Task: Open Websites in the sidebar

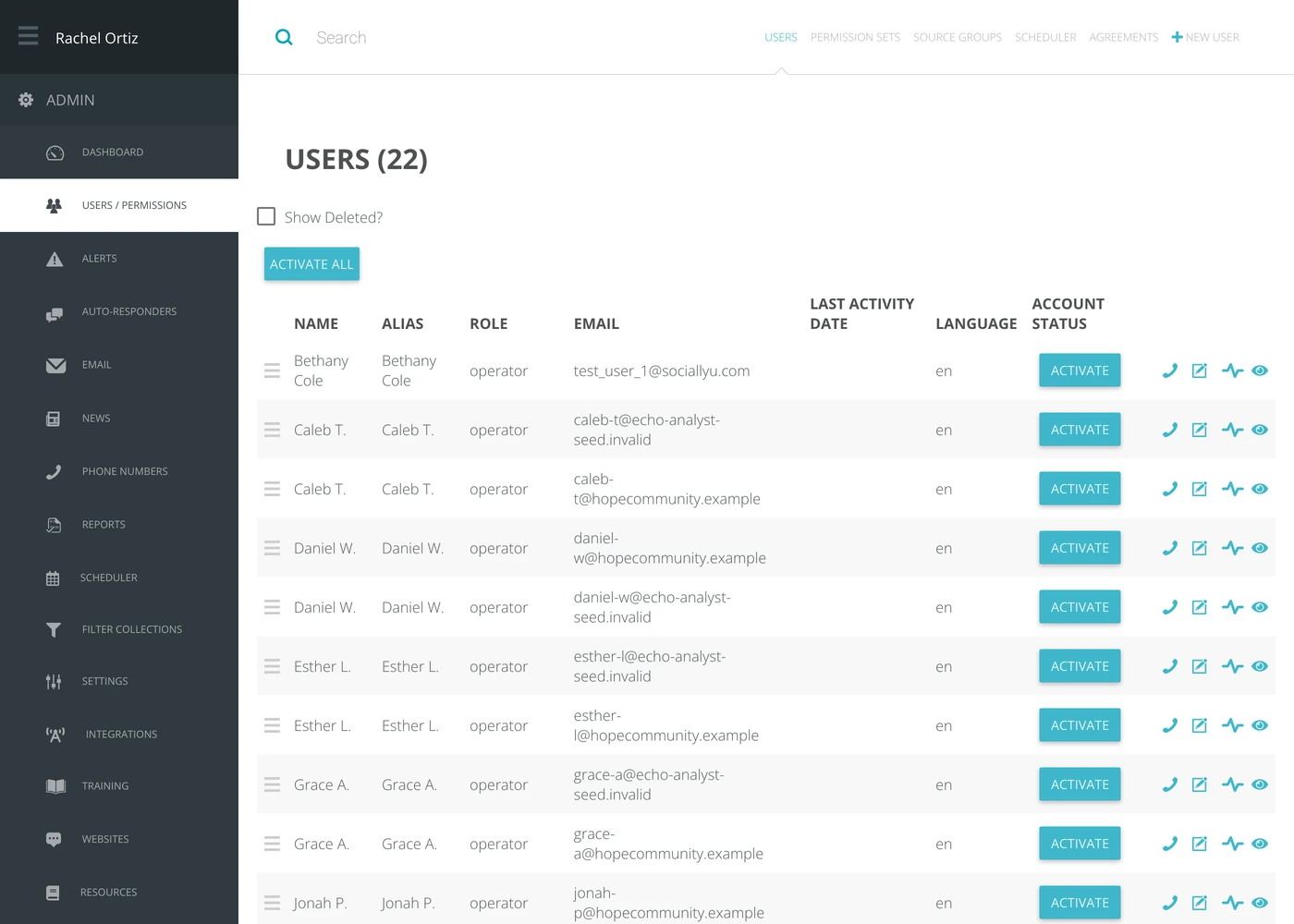Action: click(x=119, y=839)
